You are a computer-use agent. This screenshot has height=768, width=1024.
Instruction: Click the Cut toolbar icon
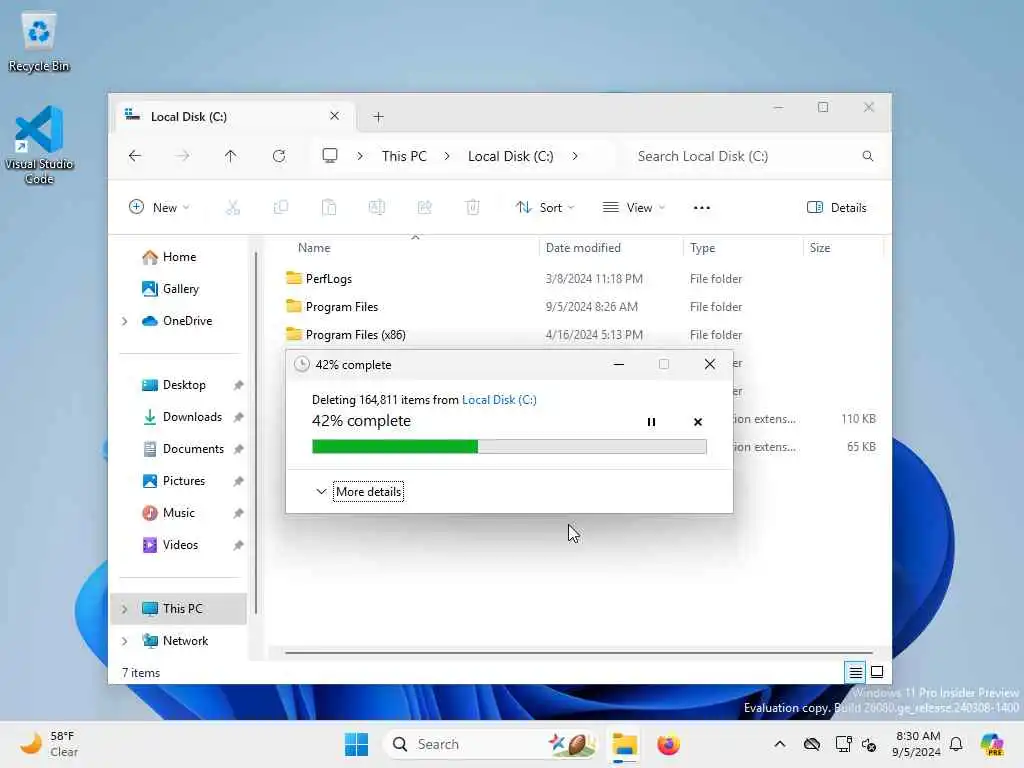click(232, 208)
